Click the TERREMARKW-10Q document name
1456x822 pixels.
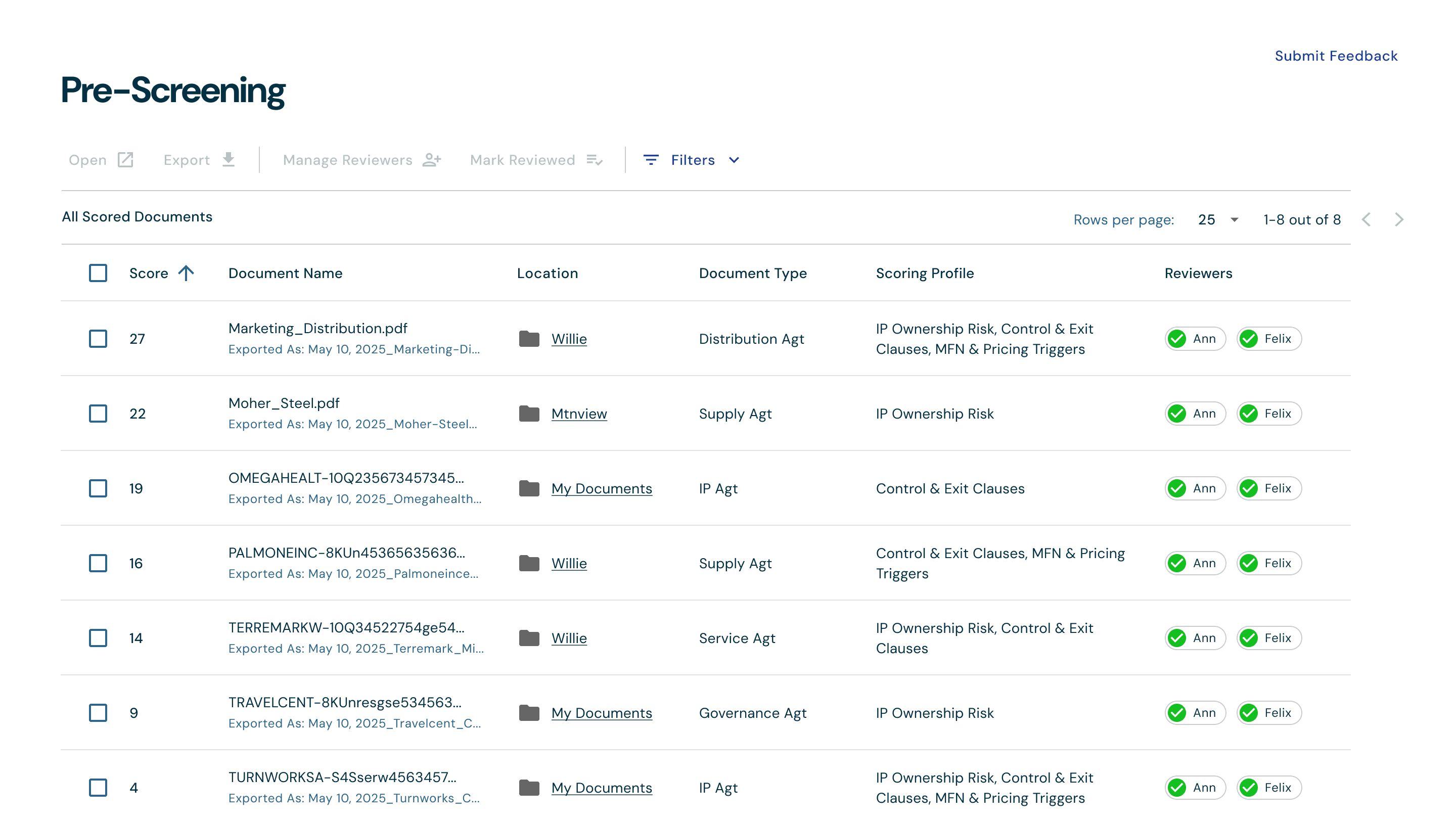346,627
